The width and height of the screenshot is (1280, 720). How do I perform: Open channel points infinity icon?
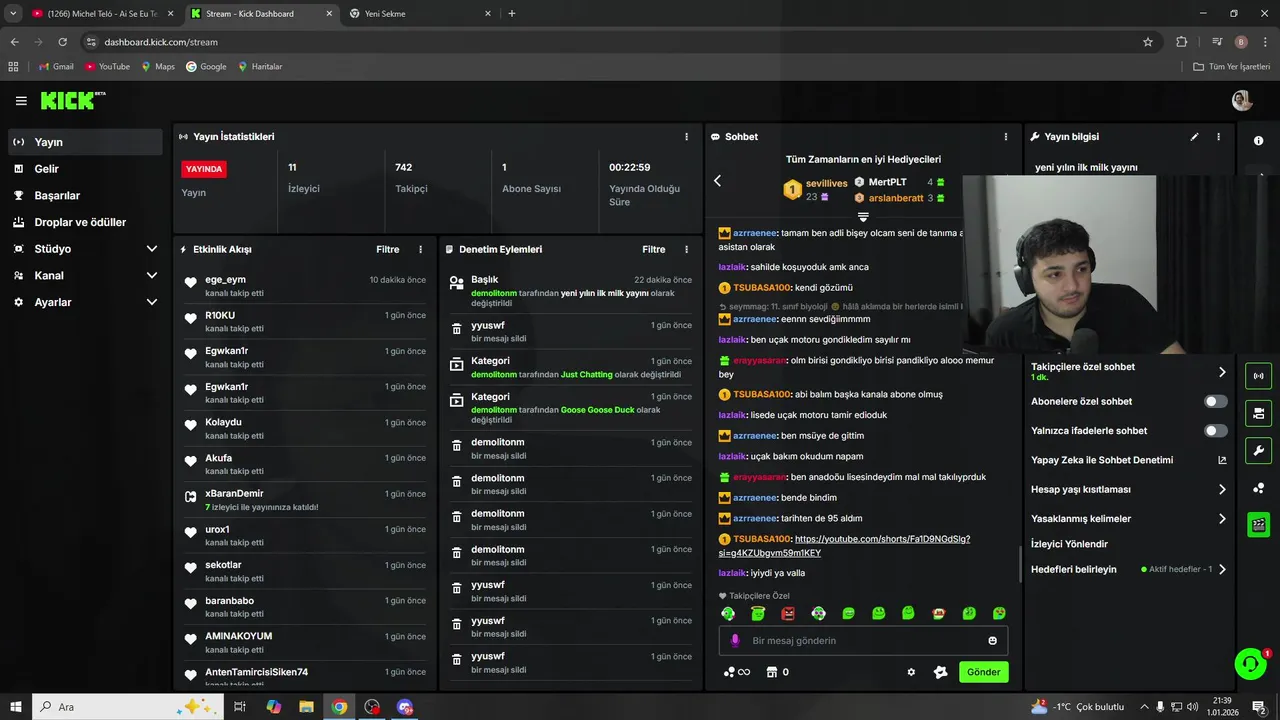737,672
